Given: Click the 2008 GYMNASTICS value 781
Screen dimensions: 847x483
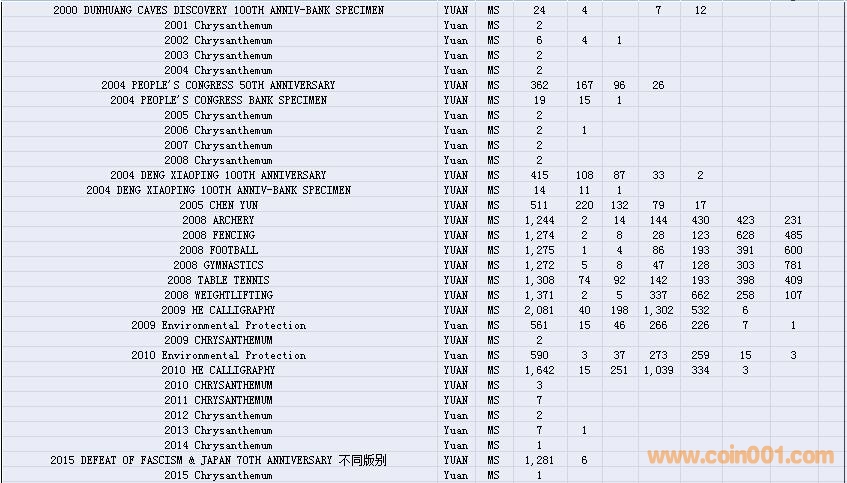Looking at the screenshot, I should 793,265.
